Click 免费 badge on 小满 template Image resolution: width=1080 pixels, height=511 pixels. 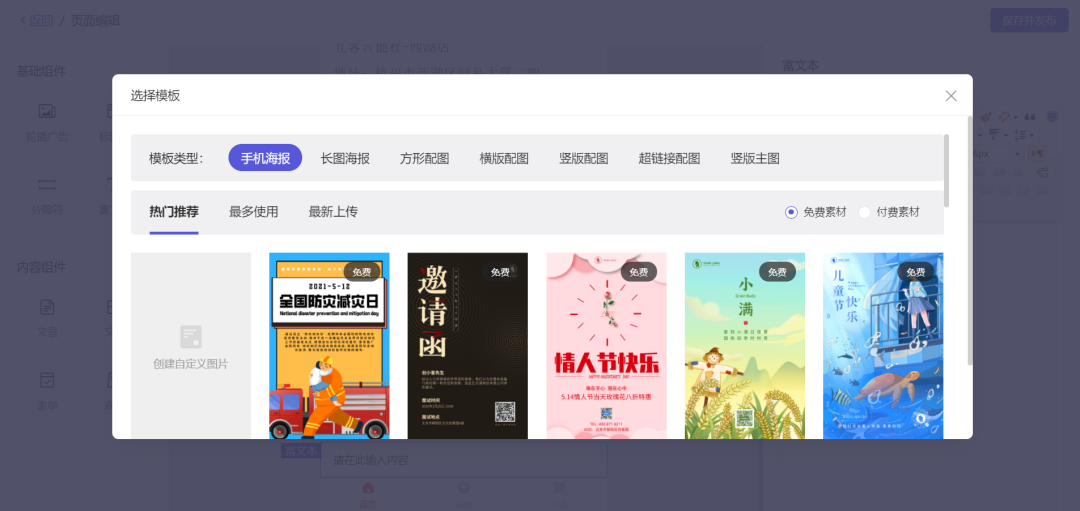coord(778,272)
